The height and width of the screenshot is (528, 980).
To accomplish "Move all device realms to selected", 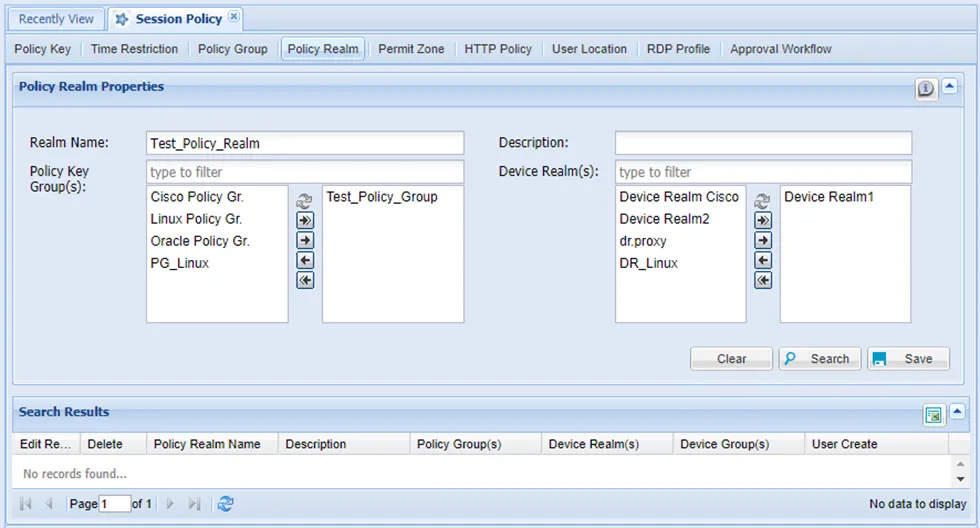I will coord(763,220).
